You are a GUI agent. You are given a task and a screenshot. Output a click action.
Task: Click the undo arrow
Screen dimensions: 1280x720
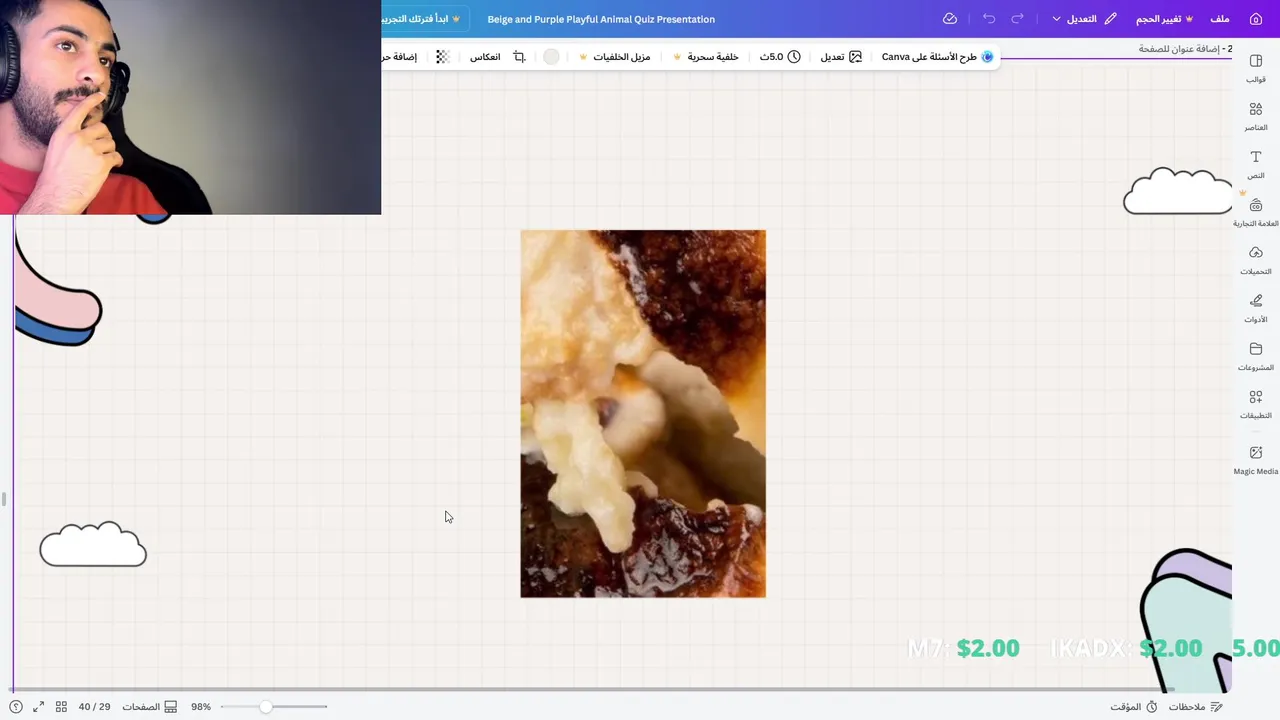pos(989,19)
